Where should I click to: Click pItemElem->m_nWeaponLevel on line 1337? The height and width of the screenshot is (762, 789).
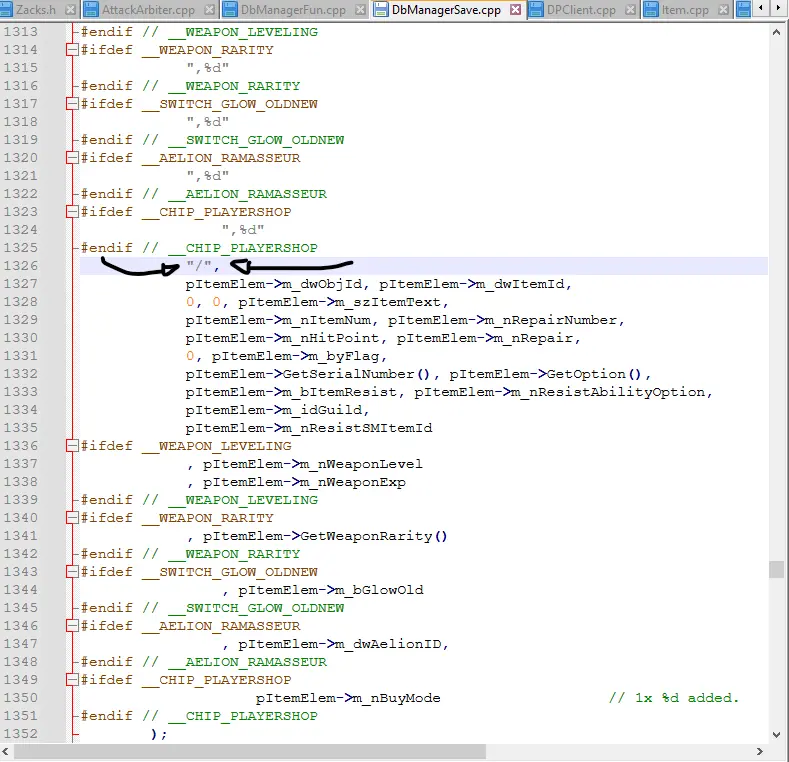point(312,464)
